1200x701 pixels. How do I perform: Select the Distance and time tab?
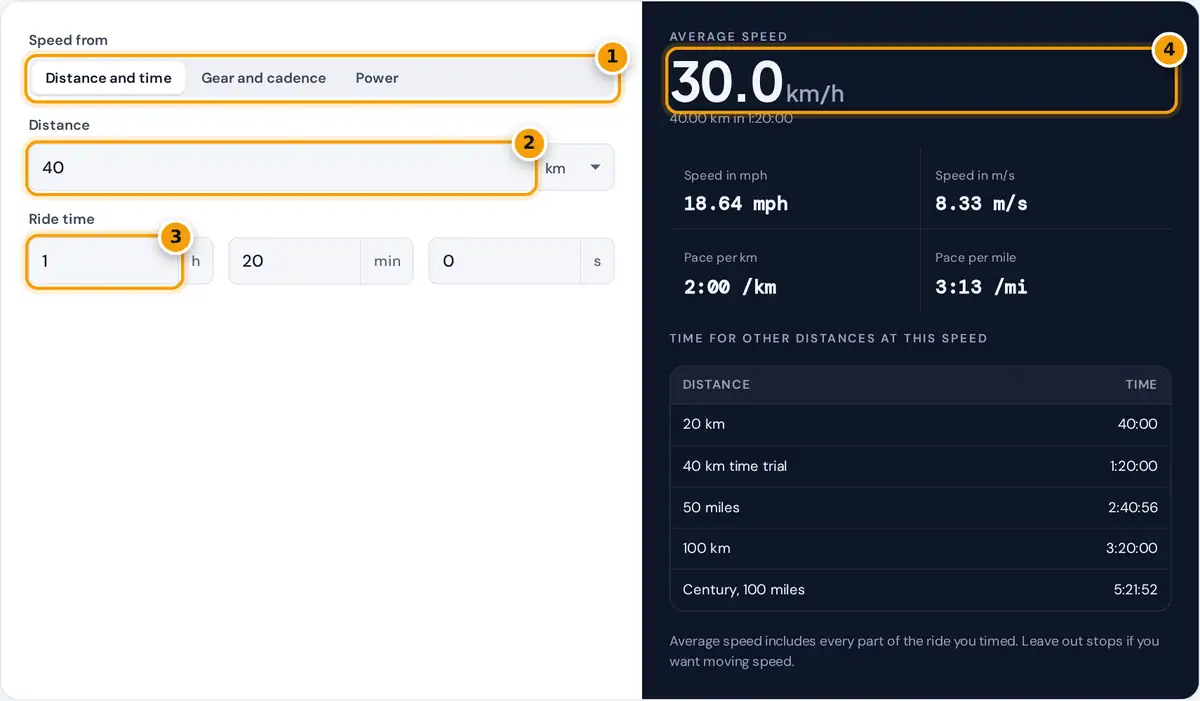pyautogui.click(x=108, y=78)
